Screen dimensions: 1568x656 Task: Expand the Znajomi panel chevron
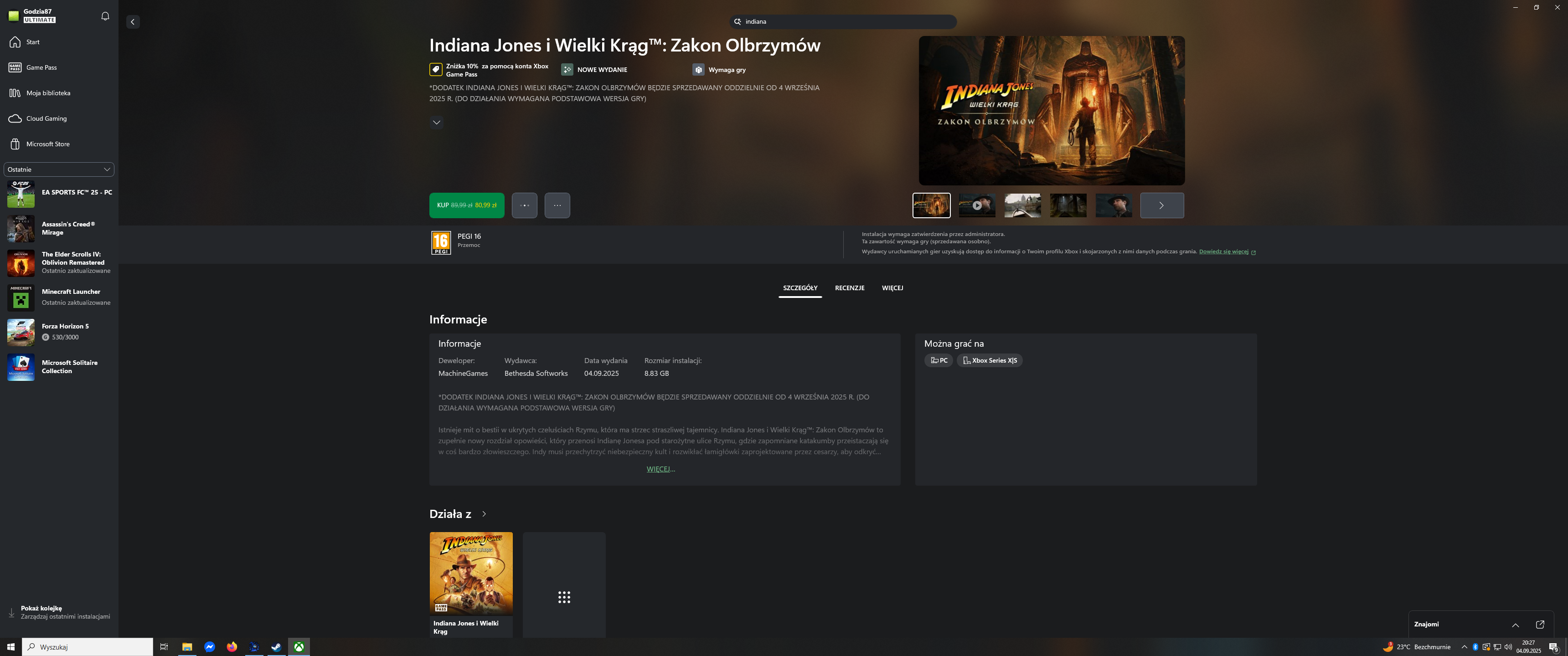coord(1515,625)
